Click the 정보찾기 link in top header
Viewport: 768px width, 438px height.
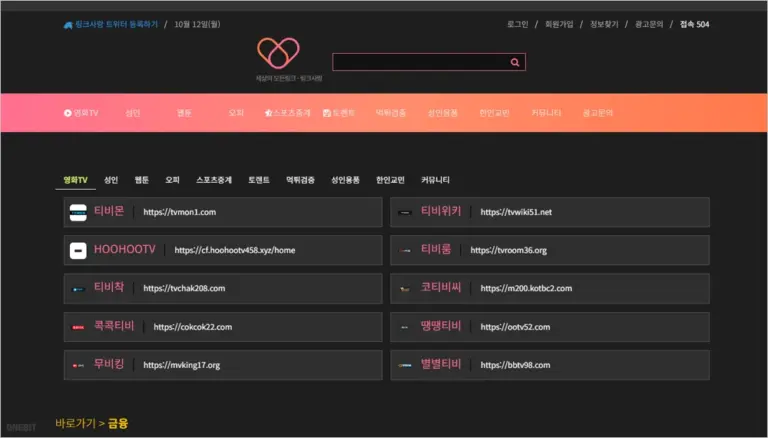[x=604, y=24]
